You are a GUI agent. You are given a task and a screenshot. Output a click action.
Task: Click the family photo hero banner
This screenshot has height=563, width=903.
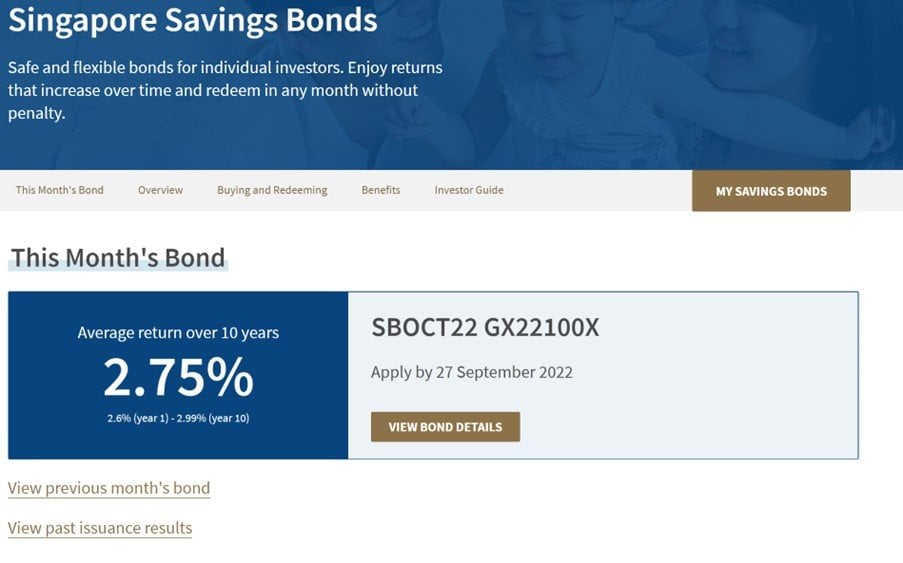[x=662, y=86]
